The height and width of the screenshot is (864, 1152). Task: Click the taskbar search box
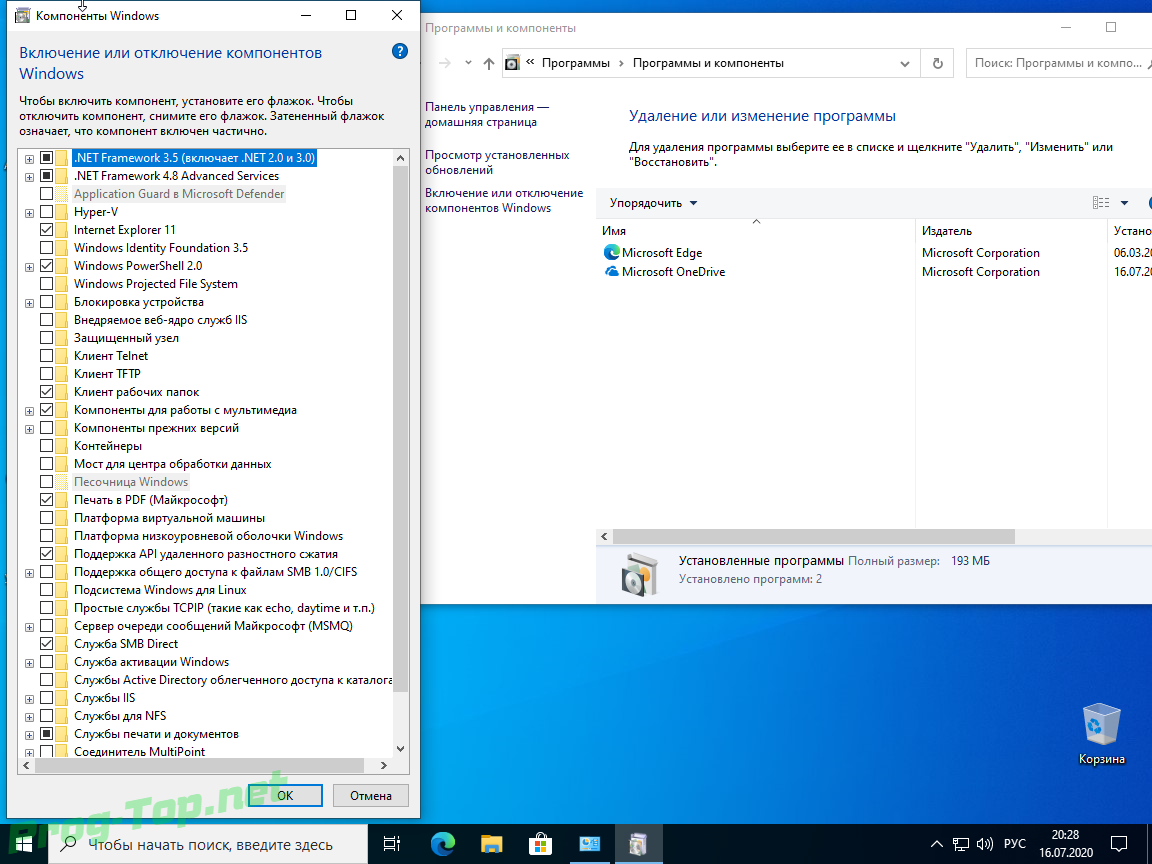(x=208, y=844)
